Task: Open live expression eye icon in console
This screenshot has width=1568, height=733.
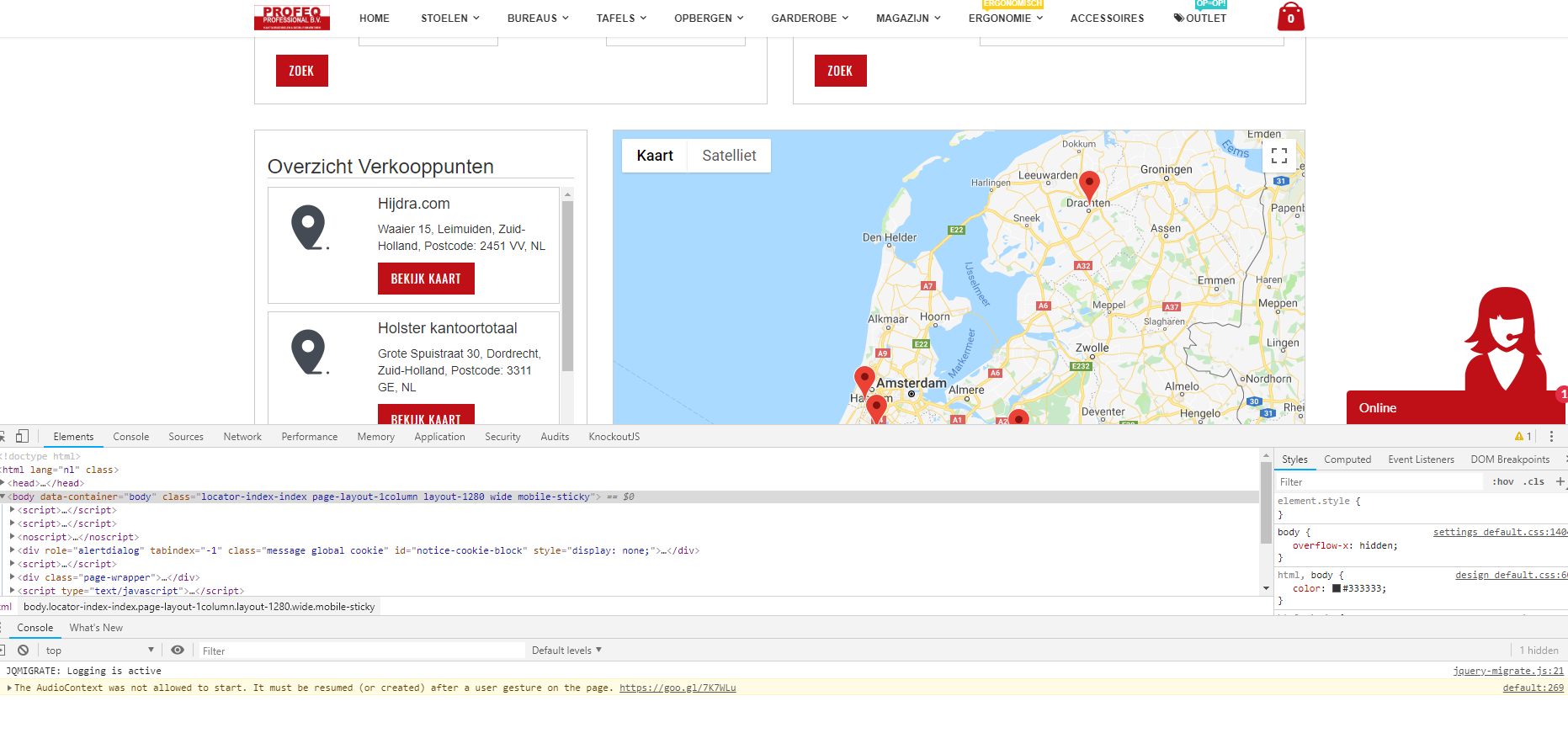Action: [178, 651]
